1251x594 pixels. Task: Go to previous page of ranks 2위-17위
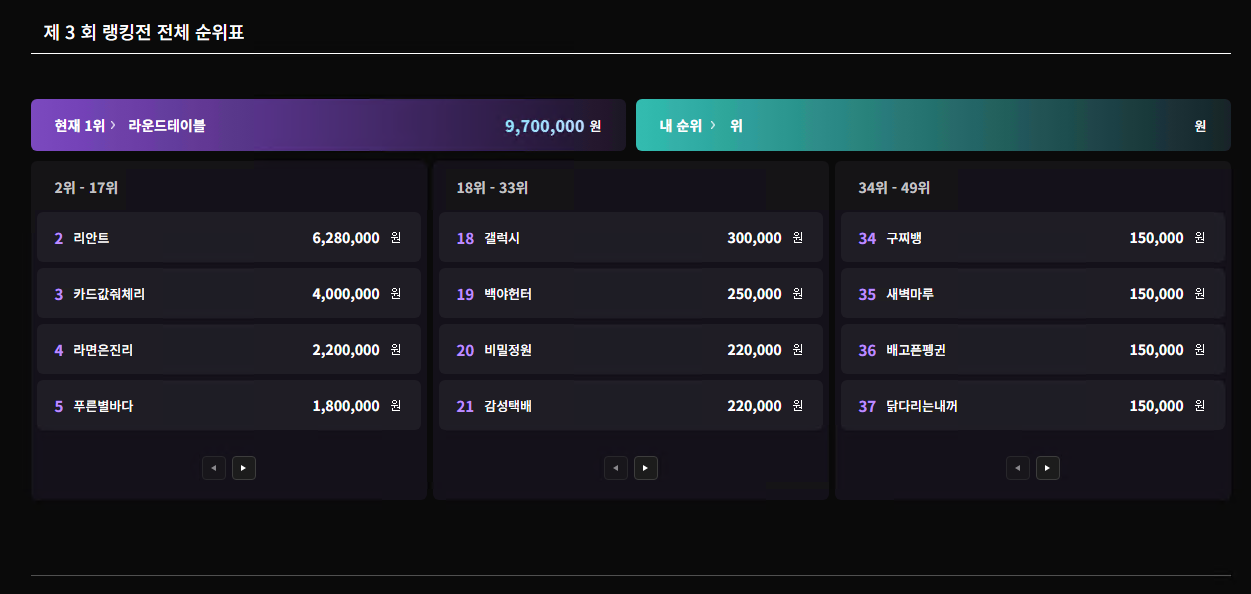[x=214, y=468]
